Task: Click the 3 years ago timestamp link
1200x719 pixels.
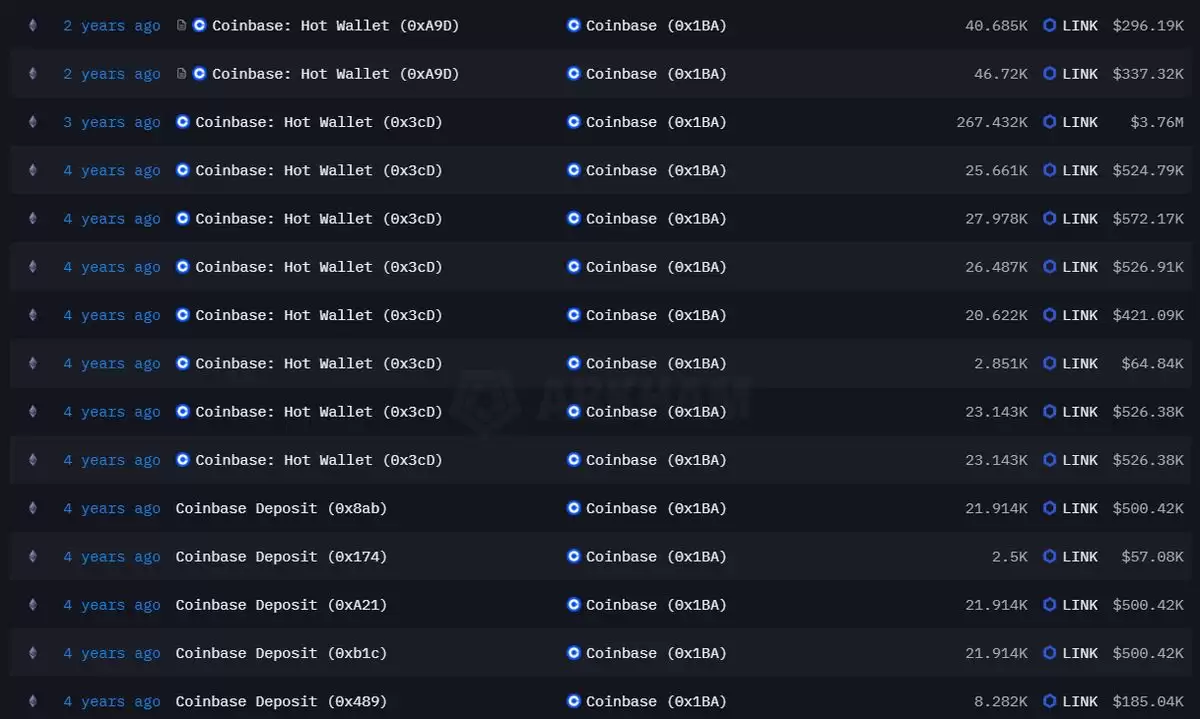Action: (111, 122)
